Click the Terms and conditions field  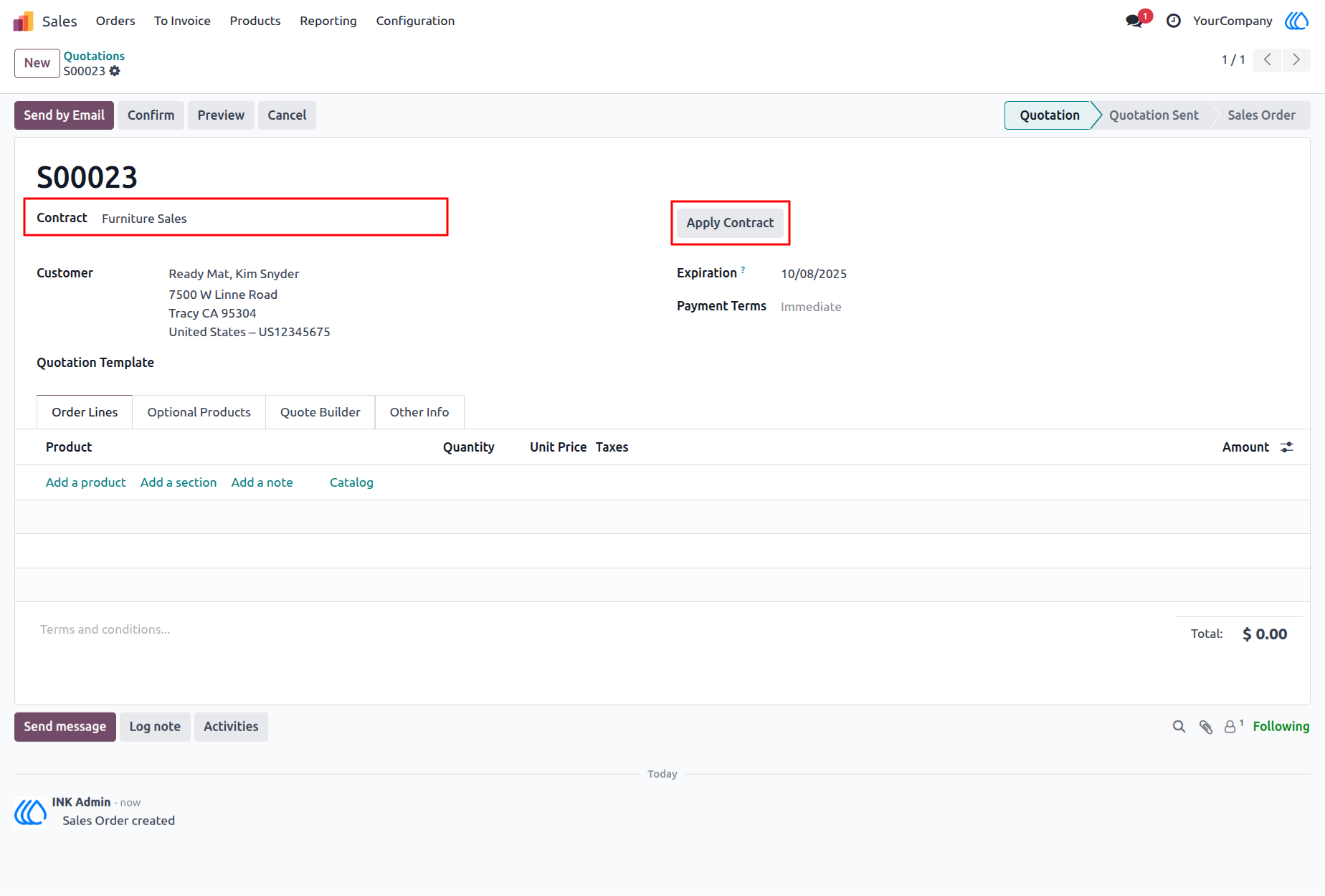(x=105, y=629)
